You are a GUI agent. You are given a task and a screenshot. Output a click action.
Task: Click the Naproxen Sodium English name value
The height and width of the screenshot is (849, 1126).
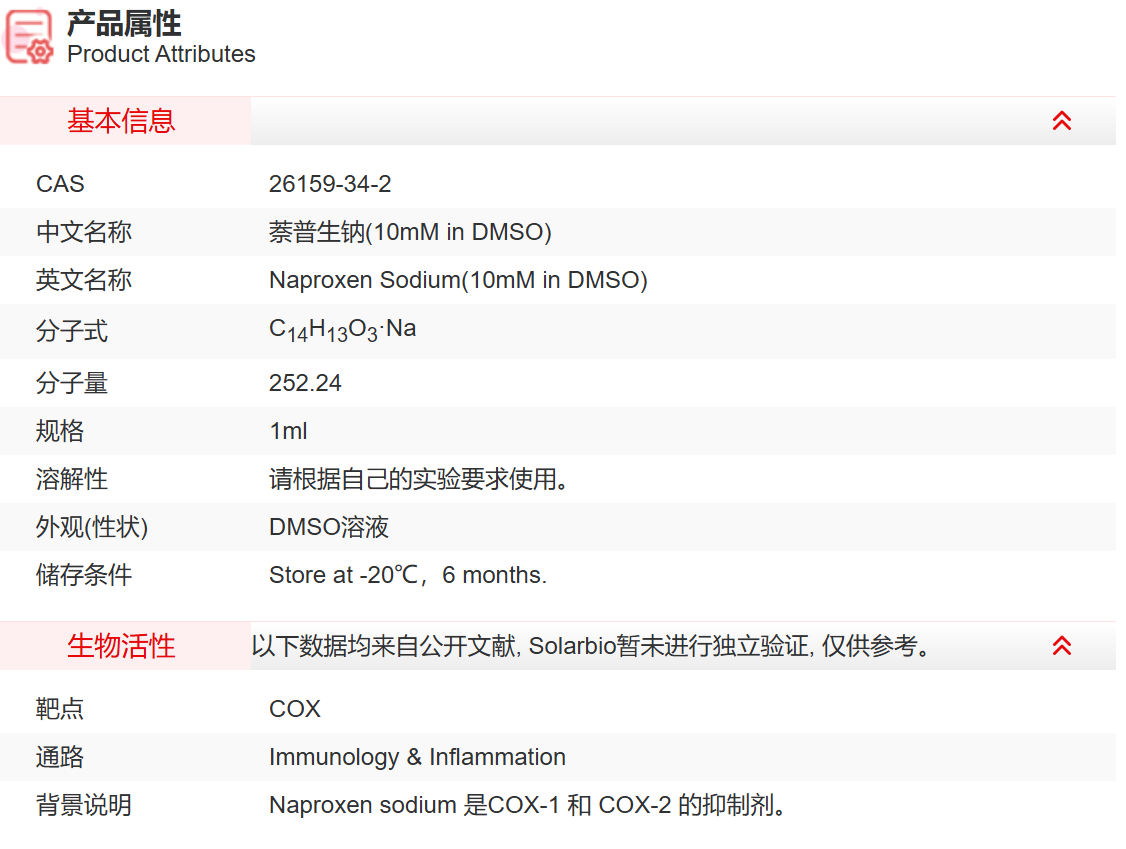pos(458,280)
